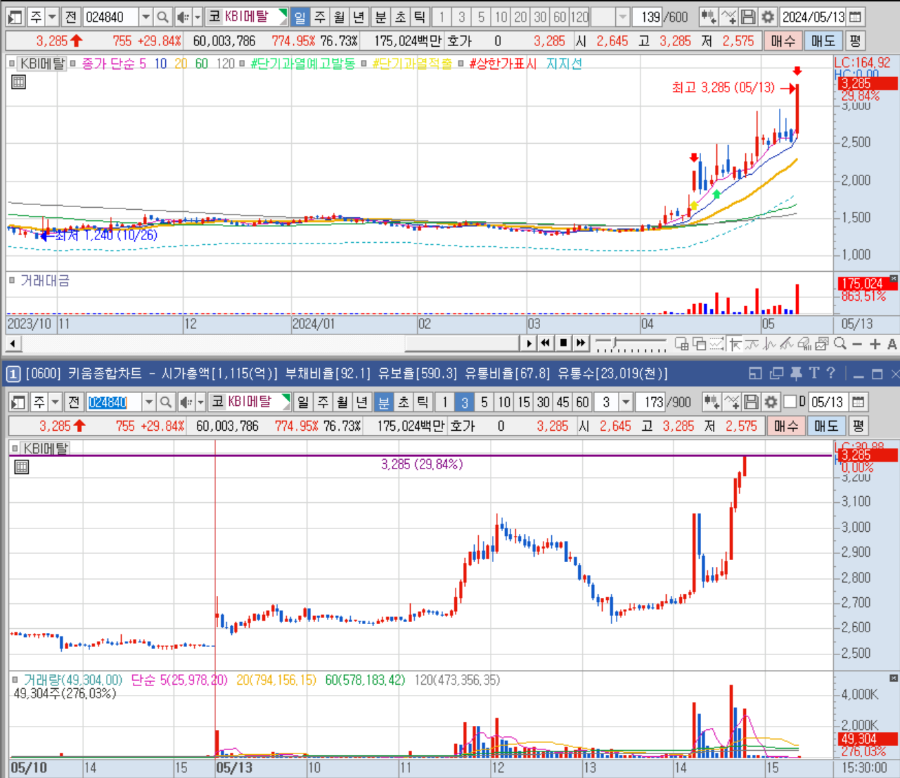Open upper chart settings gear

[767, 17]
